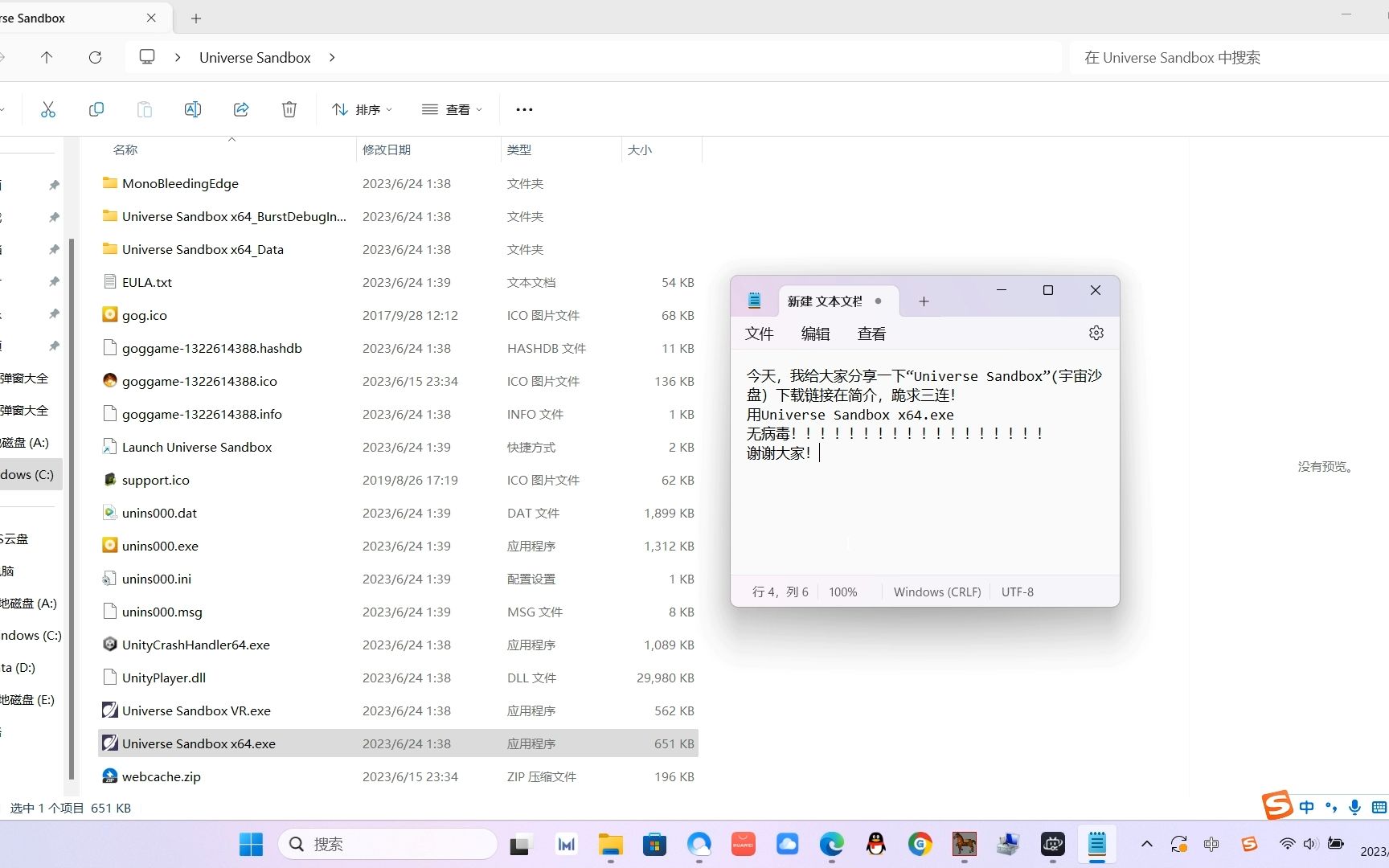Open Microsoft Edge from taskbar

pos(832,844)
